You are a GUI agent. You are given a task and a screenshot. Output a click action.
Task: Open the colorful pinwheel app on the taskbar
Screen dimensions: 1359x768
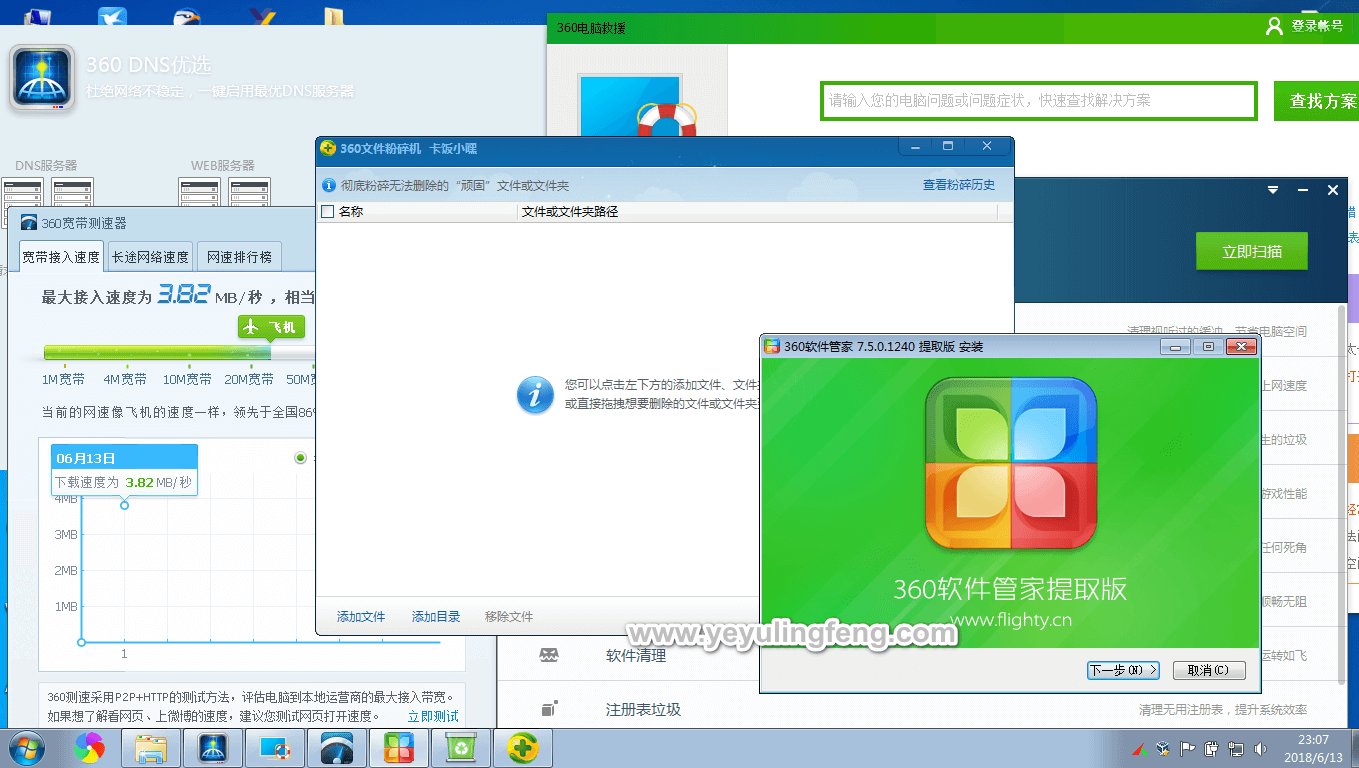coord(89,748)
